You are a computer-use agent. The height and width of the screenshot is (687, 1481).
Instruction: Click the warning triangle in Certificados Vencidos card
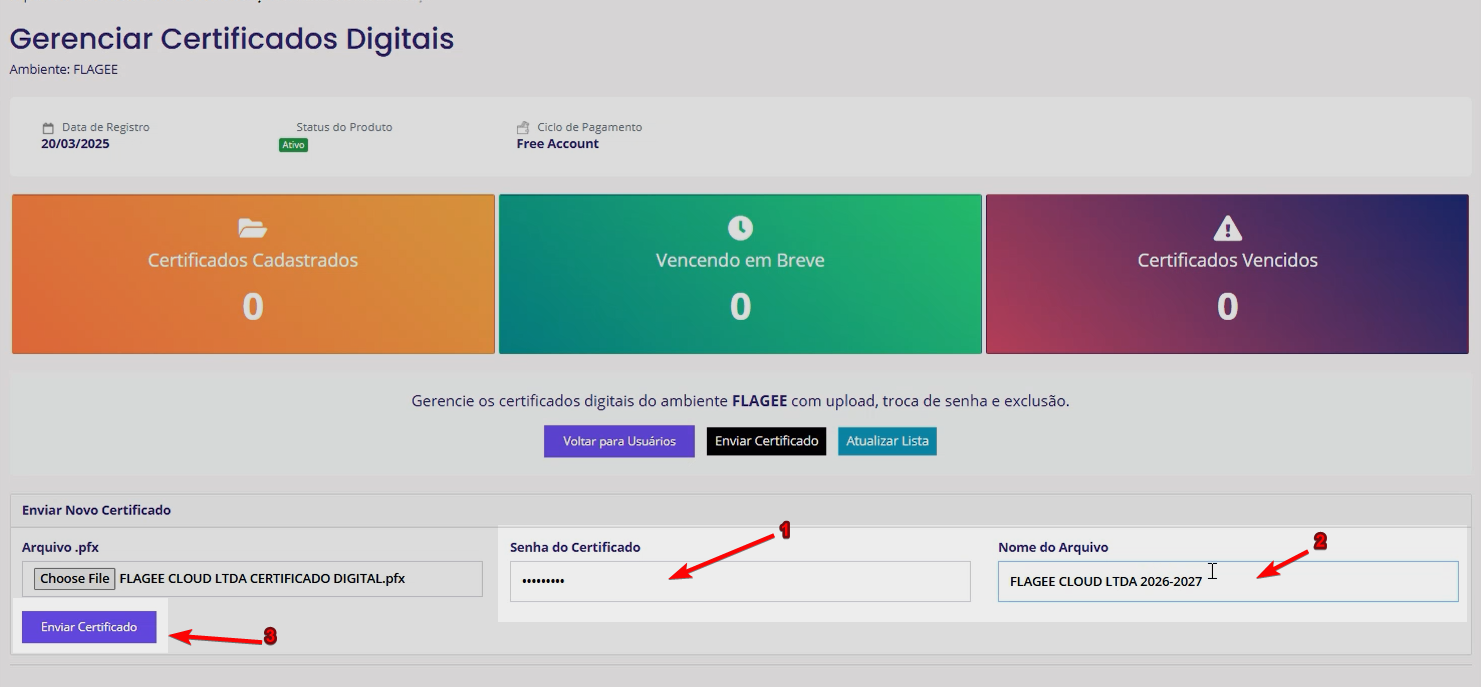click(x=1227, y=229)
